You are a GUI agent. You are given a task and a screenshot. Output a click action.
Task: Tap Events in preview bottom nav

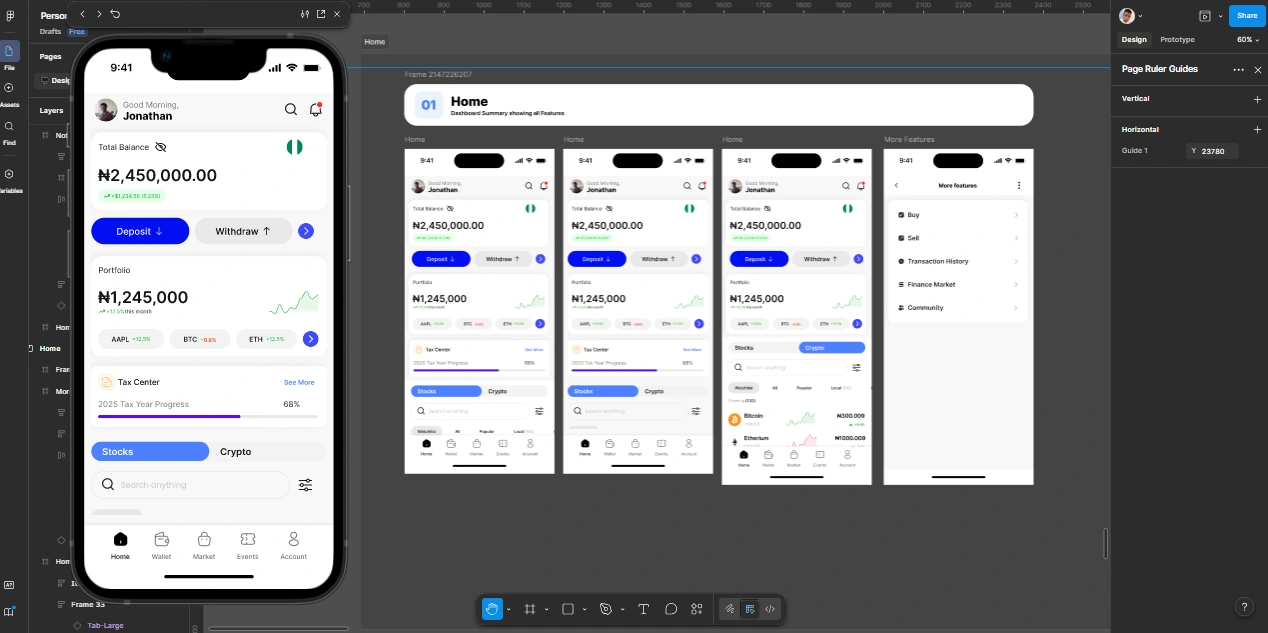248,545
